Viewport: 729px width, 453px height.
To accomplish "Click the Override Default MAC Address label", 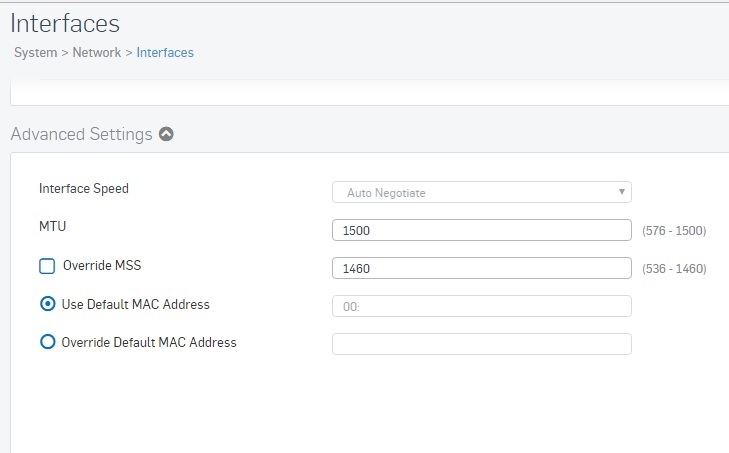I will tap(149, 342).
